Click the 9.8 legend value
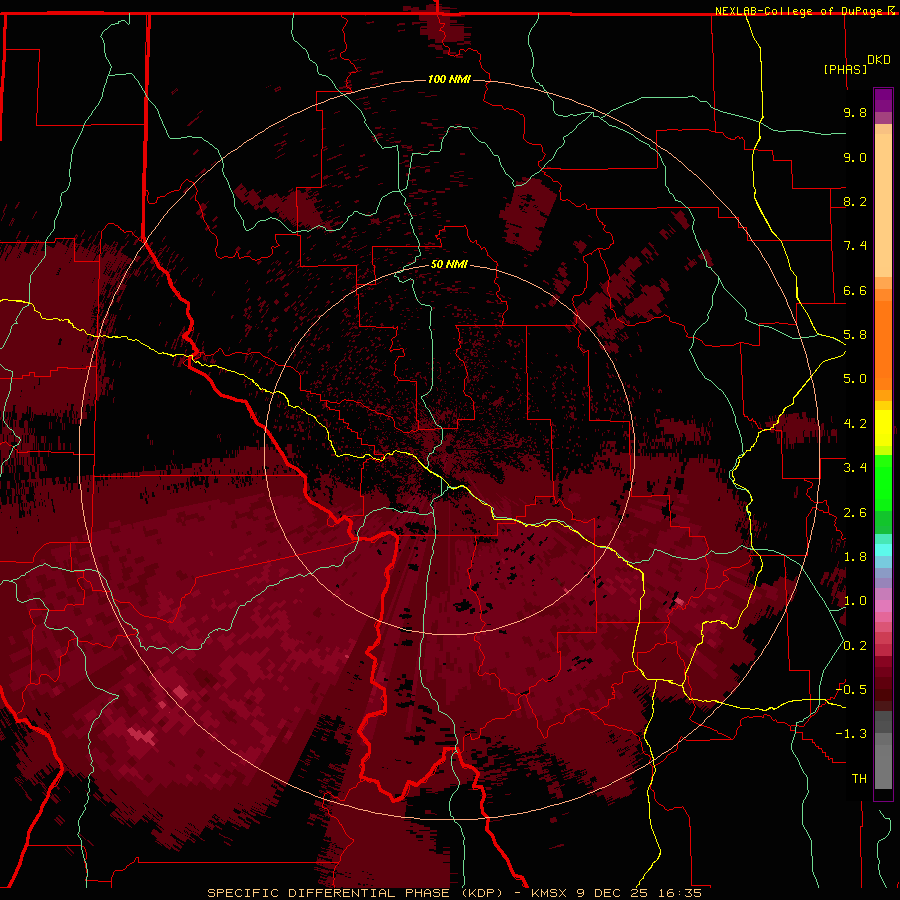The image size is (900, 900). pyautogui.click(x=855, y=112)
